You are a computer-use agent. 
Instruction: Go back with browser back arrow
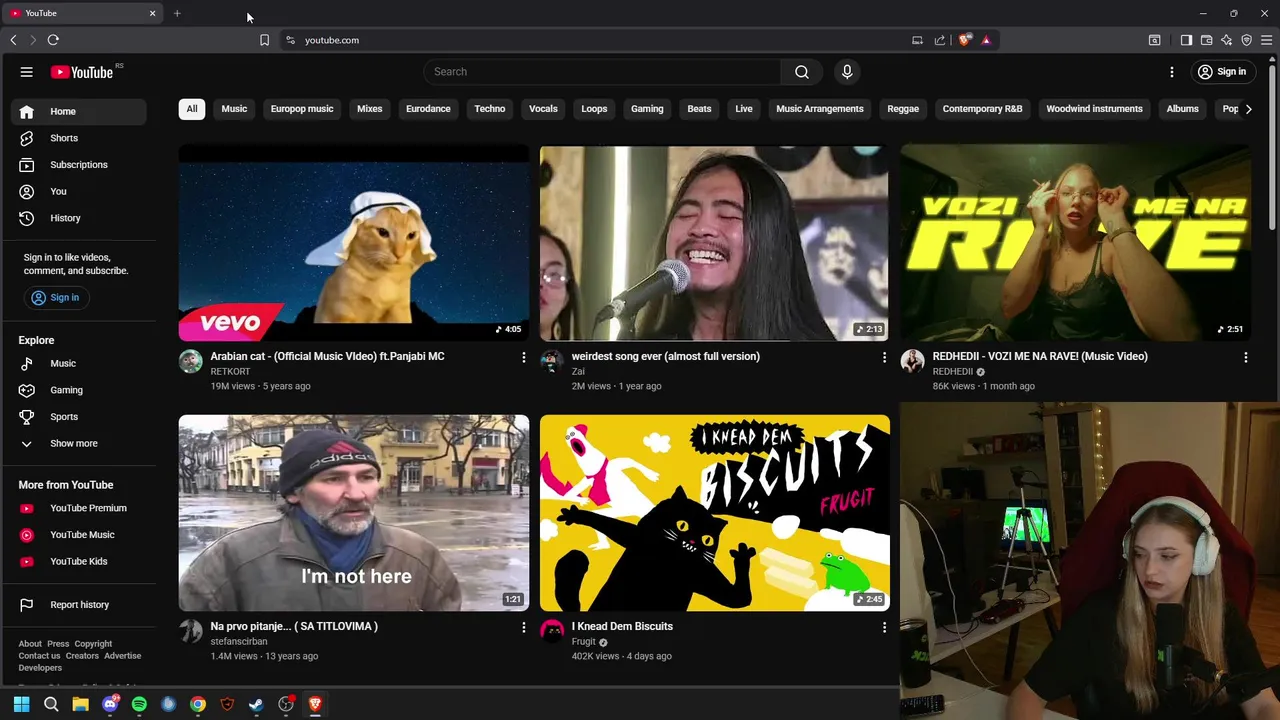(13, 40)
